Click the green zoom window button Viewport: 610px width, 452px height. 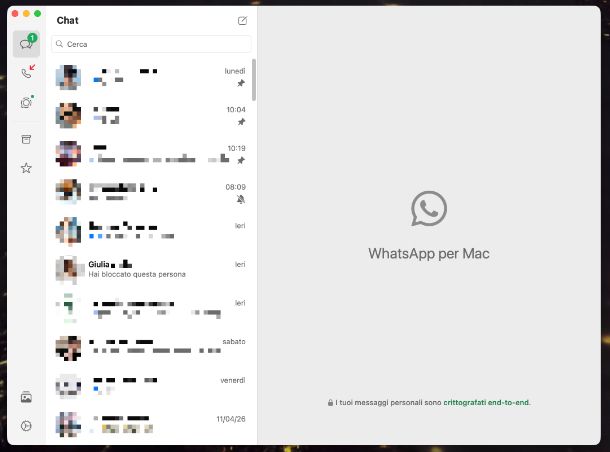click(x=38, y=14)
